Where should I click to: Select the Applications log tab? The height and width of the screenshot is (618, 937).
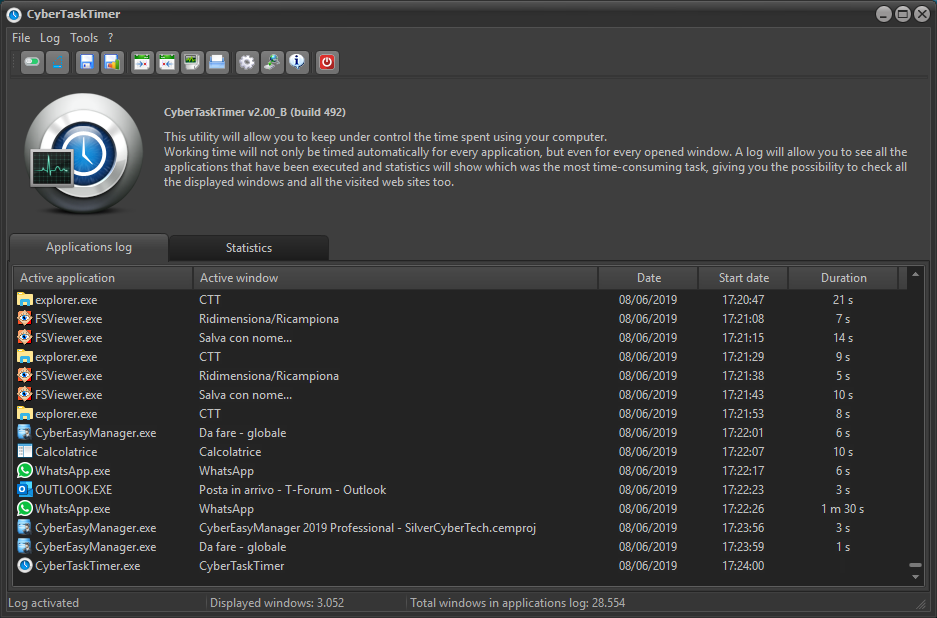point(88,247)
